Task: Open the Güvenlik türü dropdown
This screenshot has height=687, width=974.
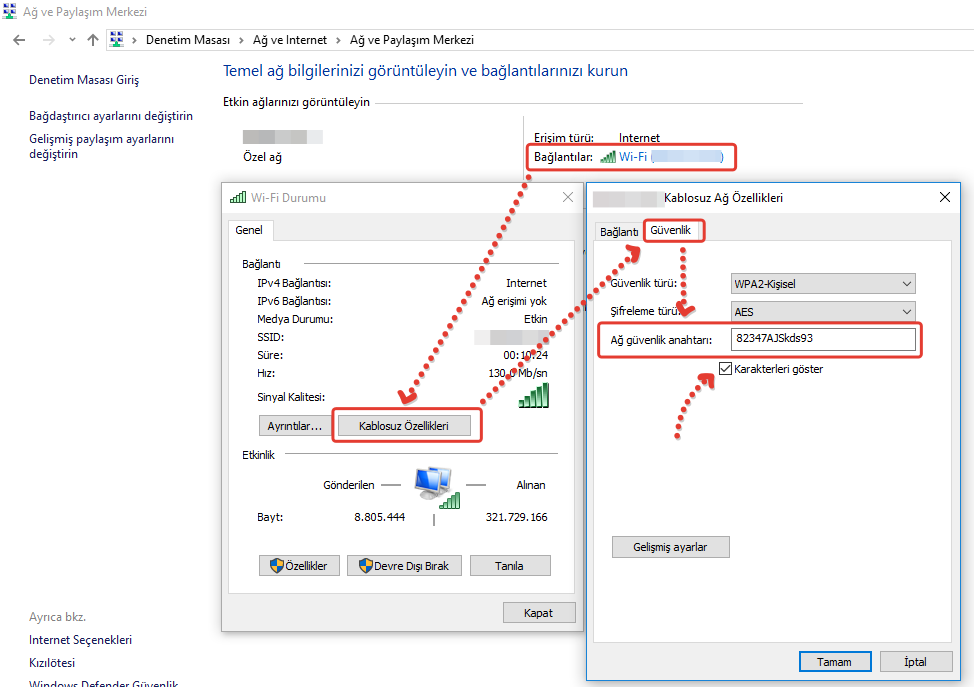Action: point(822,284)
